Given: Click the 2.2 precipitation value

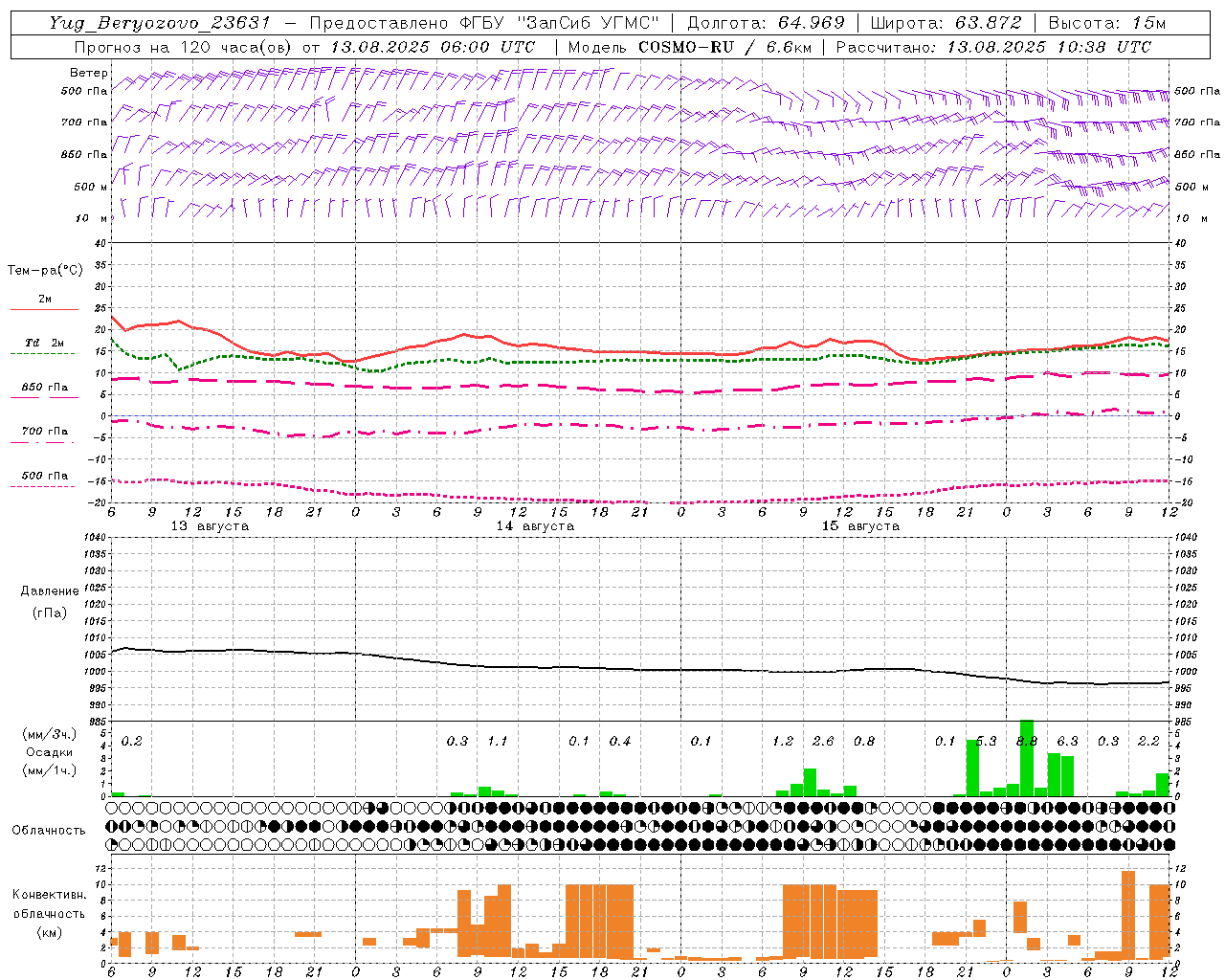Looking at the screenshot, I should click(x=1148, y=742).
